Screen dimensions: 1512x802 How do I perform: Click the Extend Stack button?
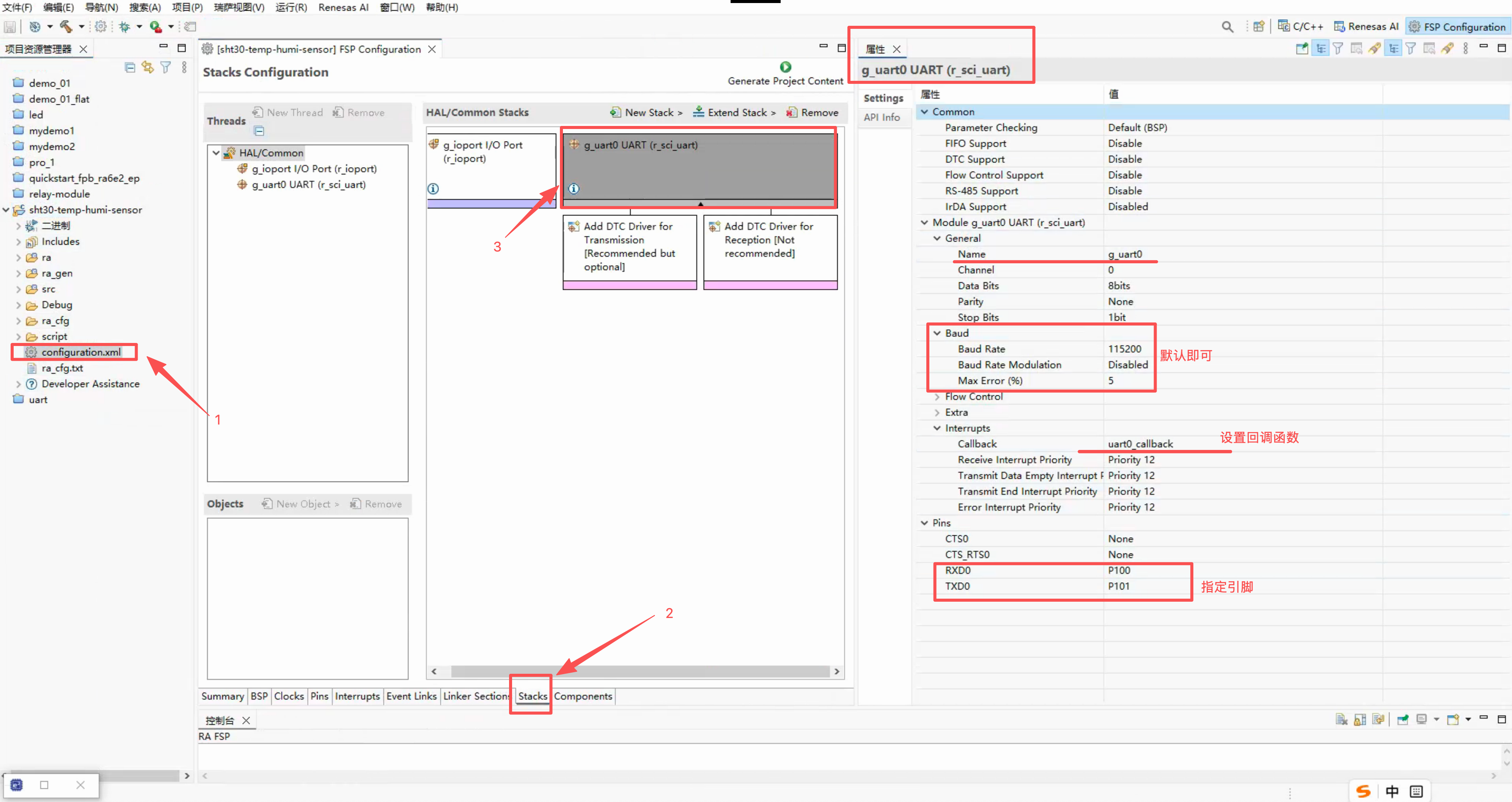(x=734, y=112)
